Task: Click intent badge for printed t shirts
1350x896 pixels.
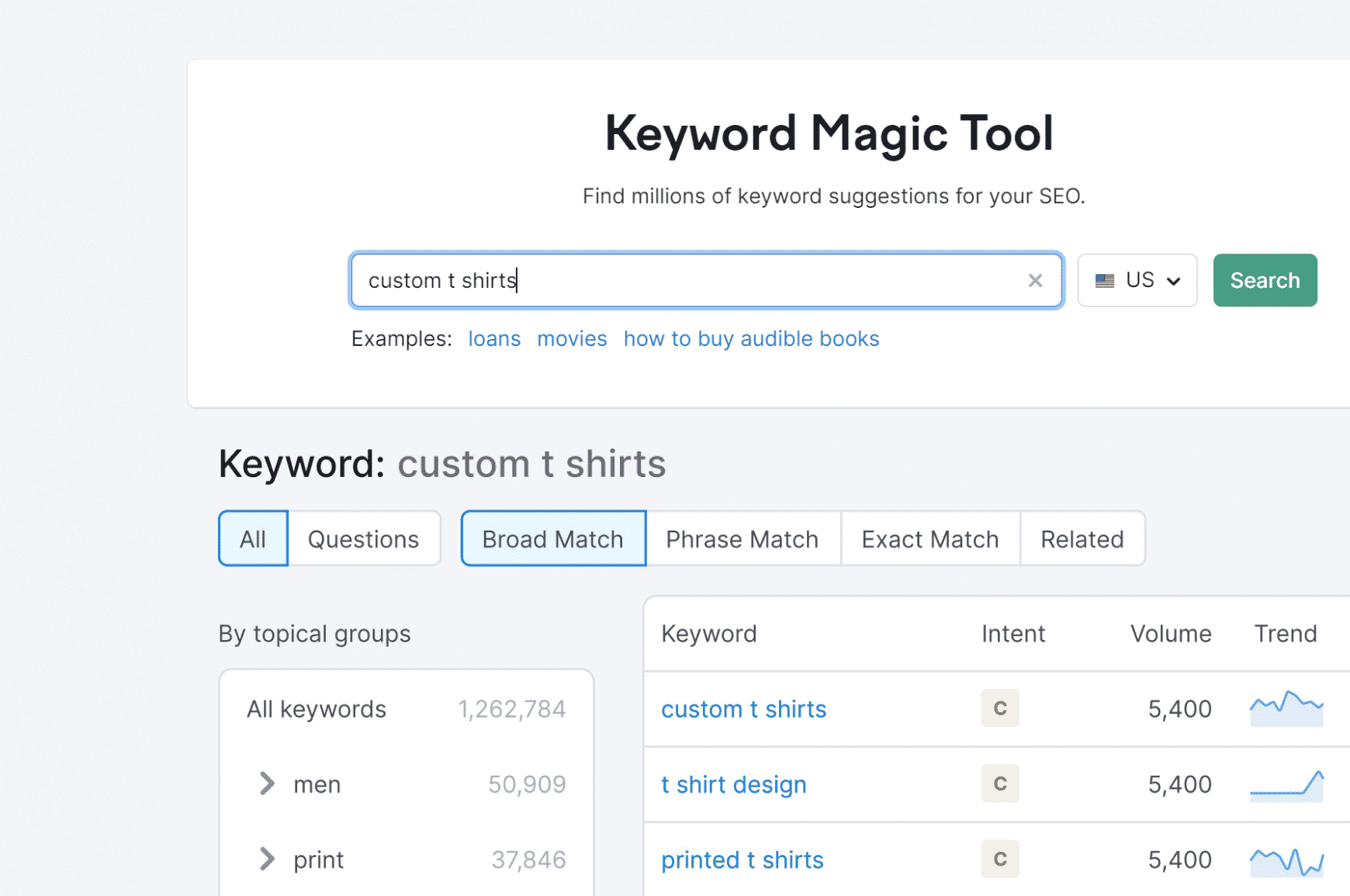Action: [x=999, y=859]
